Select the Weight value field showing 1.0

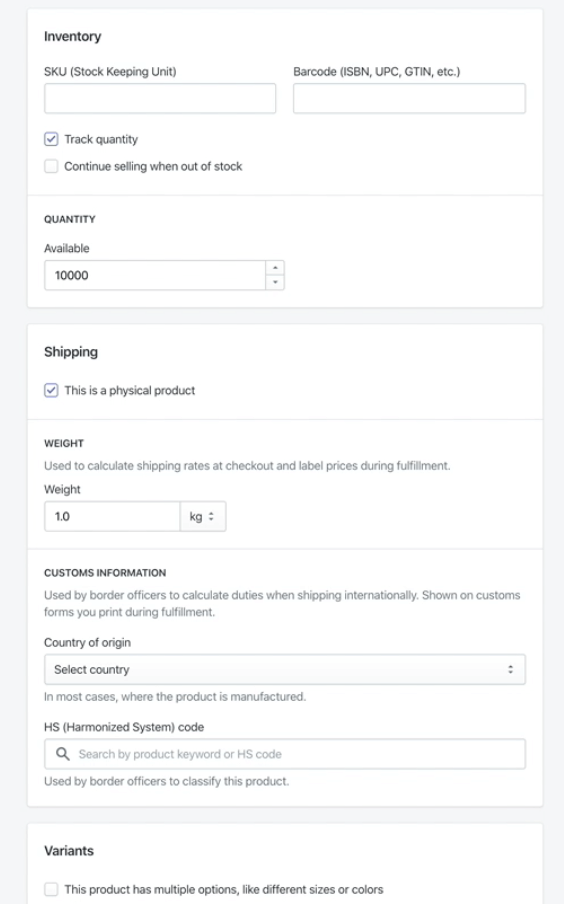click(x=112, y=516)
